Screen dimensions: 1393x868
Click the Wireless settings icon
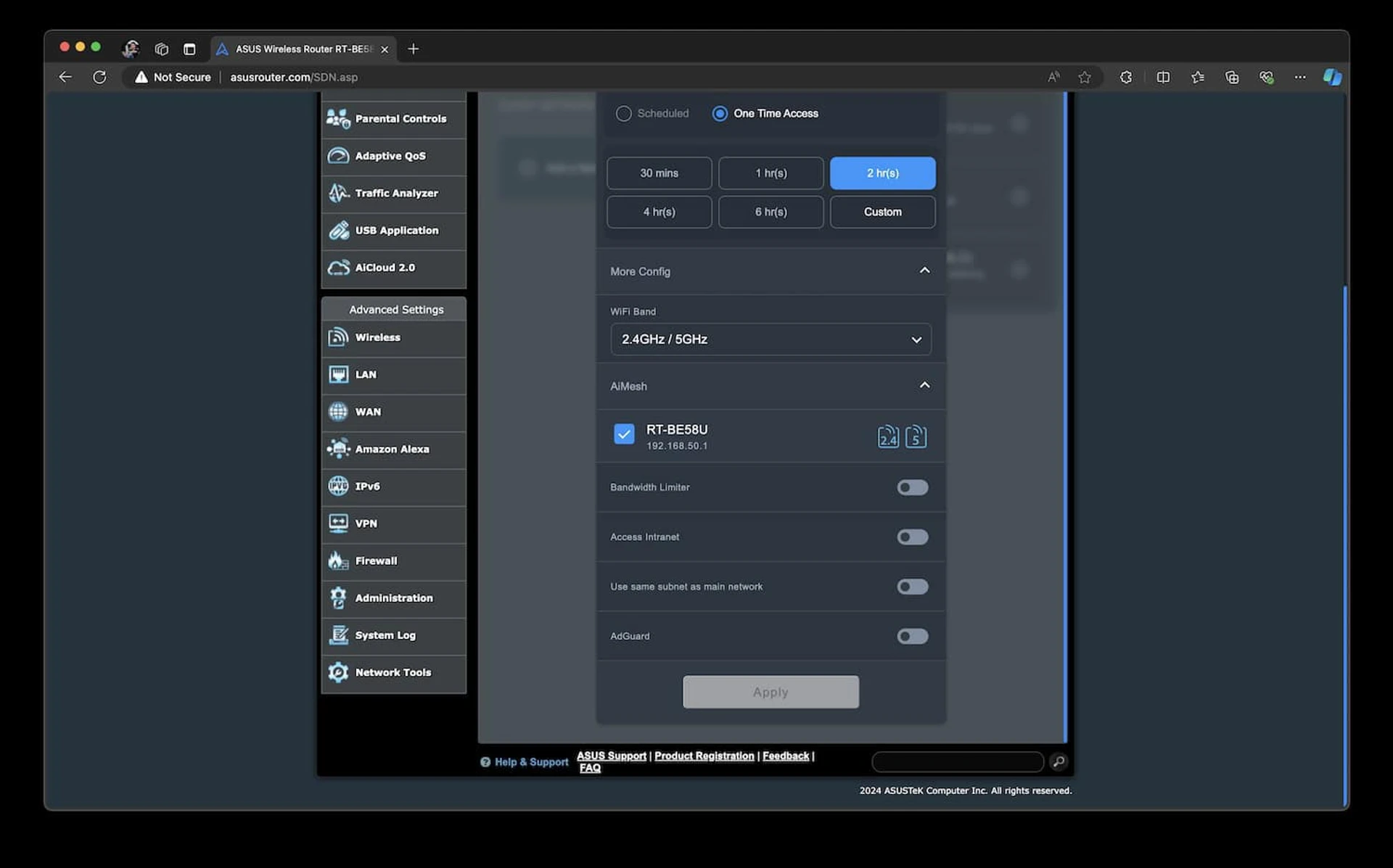pos(338,337)
